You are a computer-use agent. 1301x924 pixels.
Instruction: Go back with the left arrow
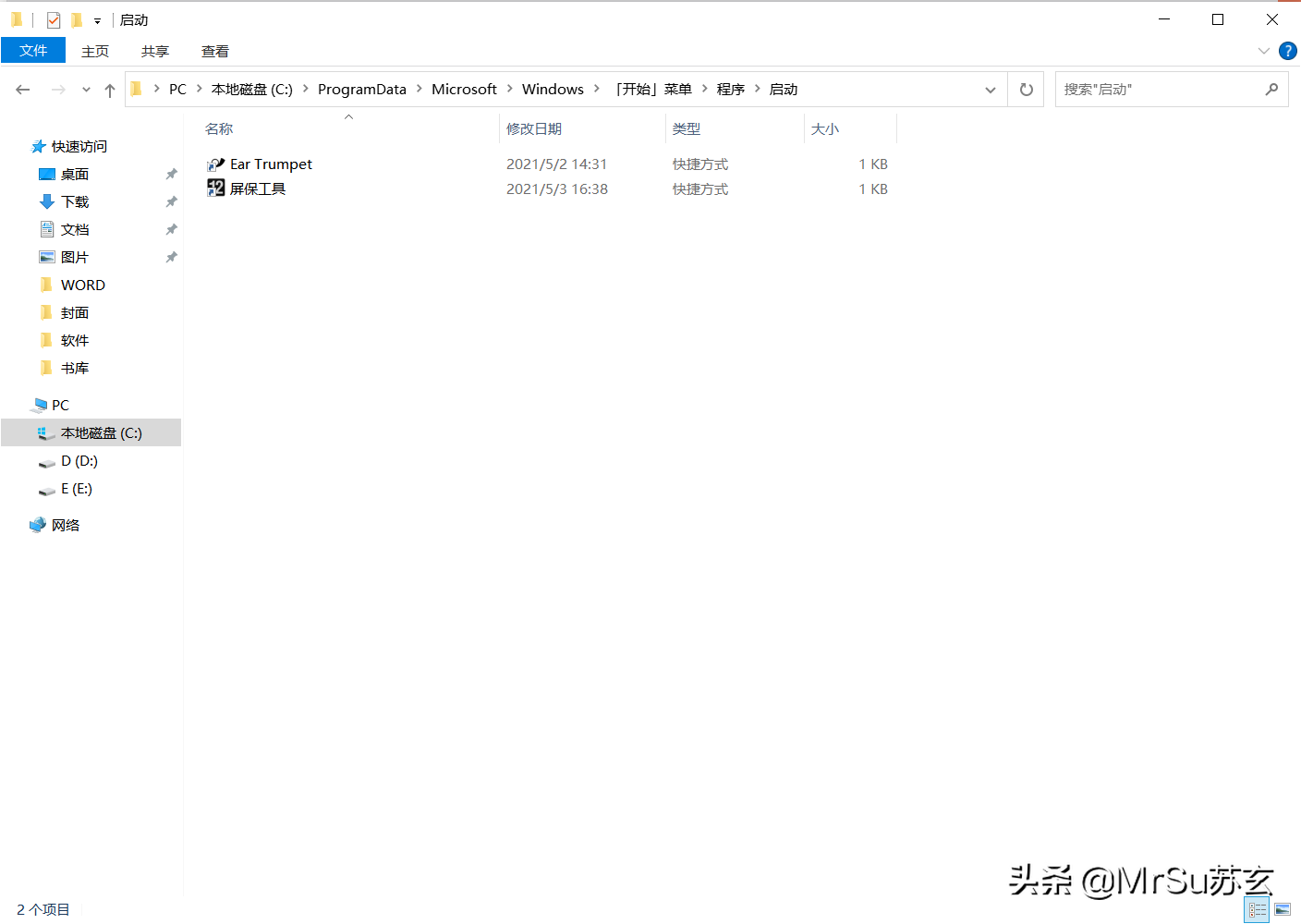23,90
